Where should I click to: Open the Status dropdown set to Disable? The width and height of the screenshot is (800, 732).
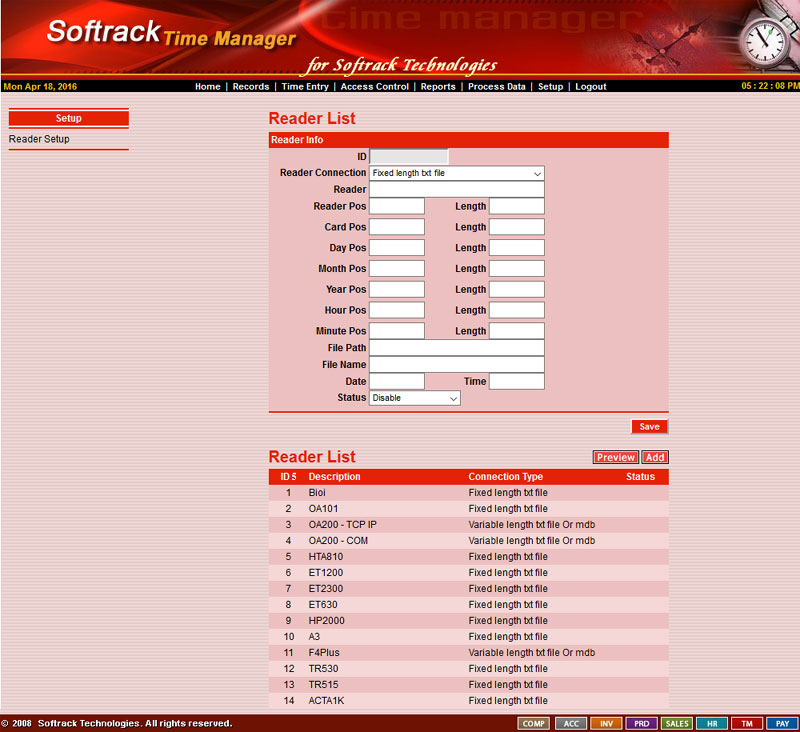(x=414, y=398)
